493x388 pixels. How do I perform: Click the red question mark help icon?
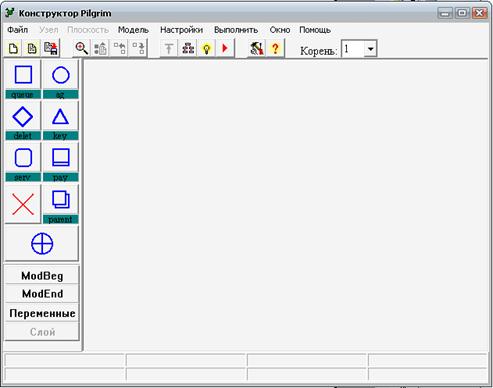pos(275,49)
